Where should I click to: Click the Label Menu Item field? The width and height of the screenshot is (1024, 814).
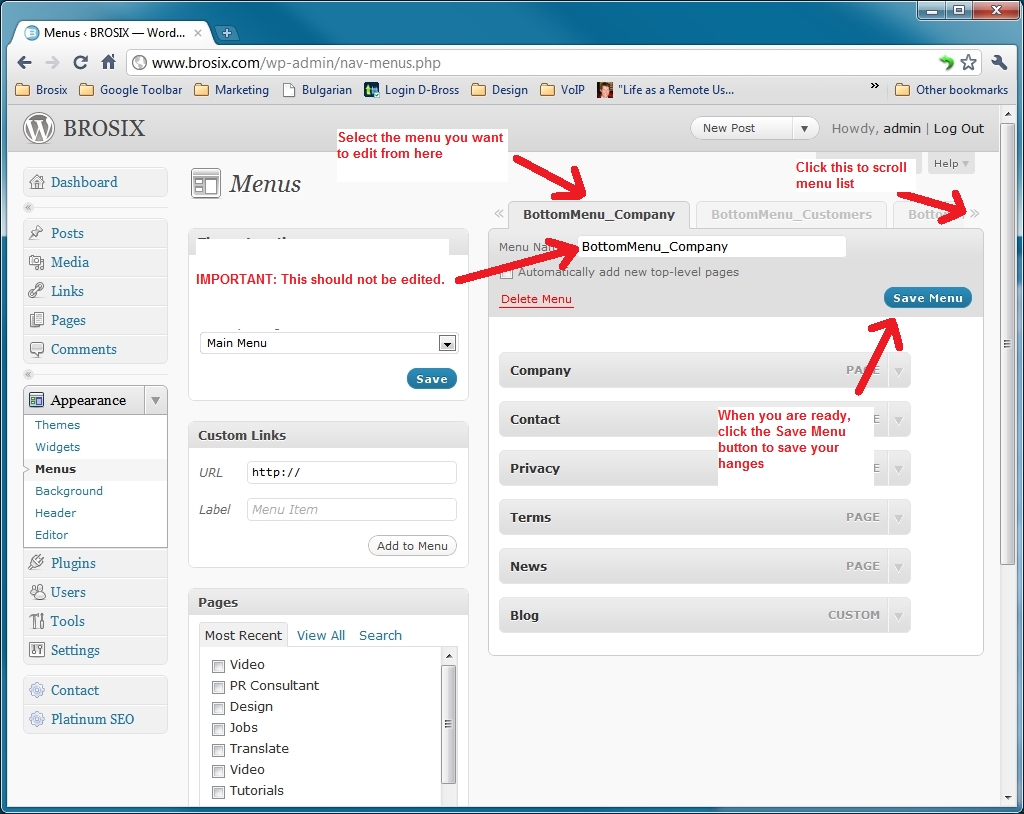(x=351, y=510)
